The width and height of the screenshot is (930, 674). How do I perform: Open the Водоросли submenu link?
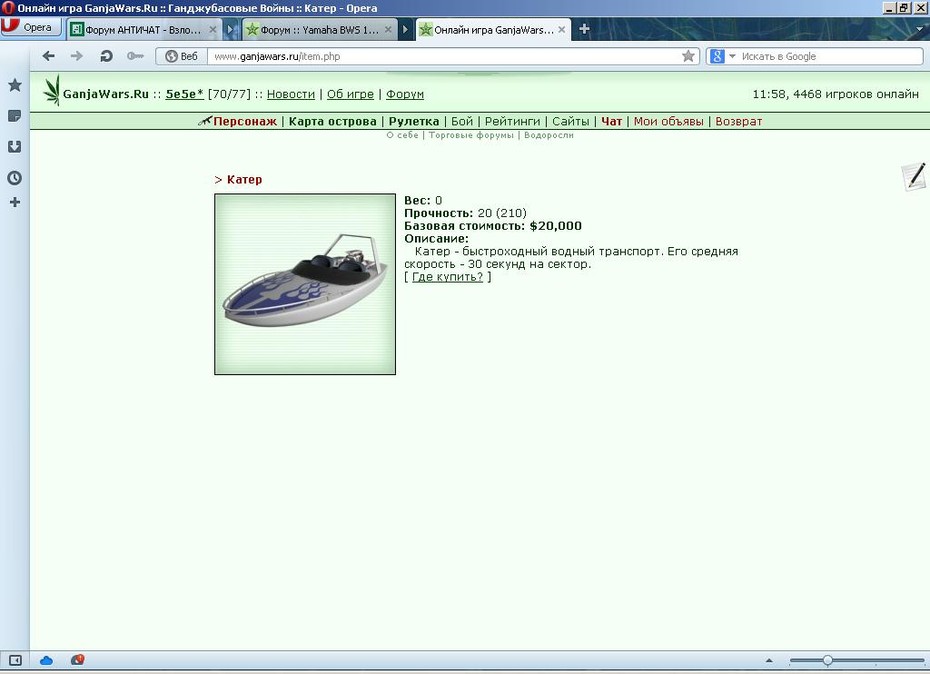click(549, 135)
